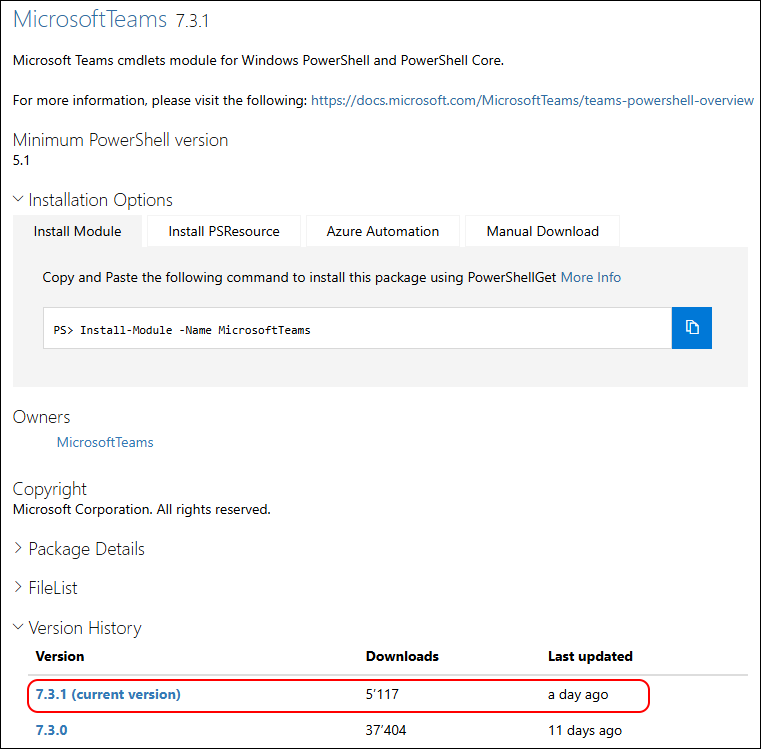Click the module description about cmdlets
Image resolution: width=761 pixels, height=749 pixels.
258,60
